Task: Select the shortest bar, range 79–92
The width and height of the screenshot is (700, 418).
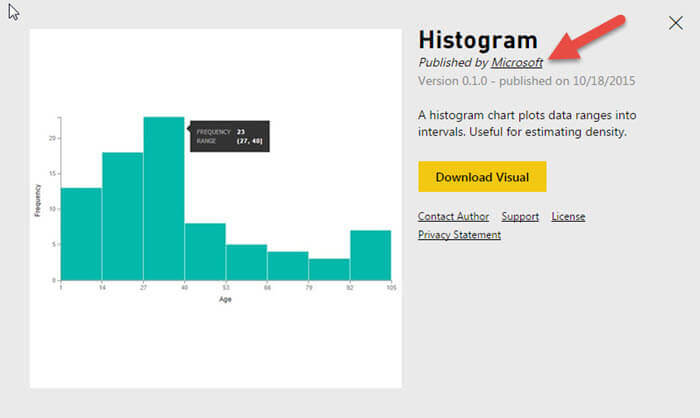Action: click(329, 270)
